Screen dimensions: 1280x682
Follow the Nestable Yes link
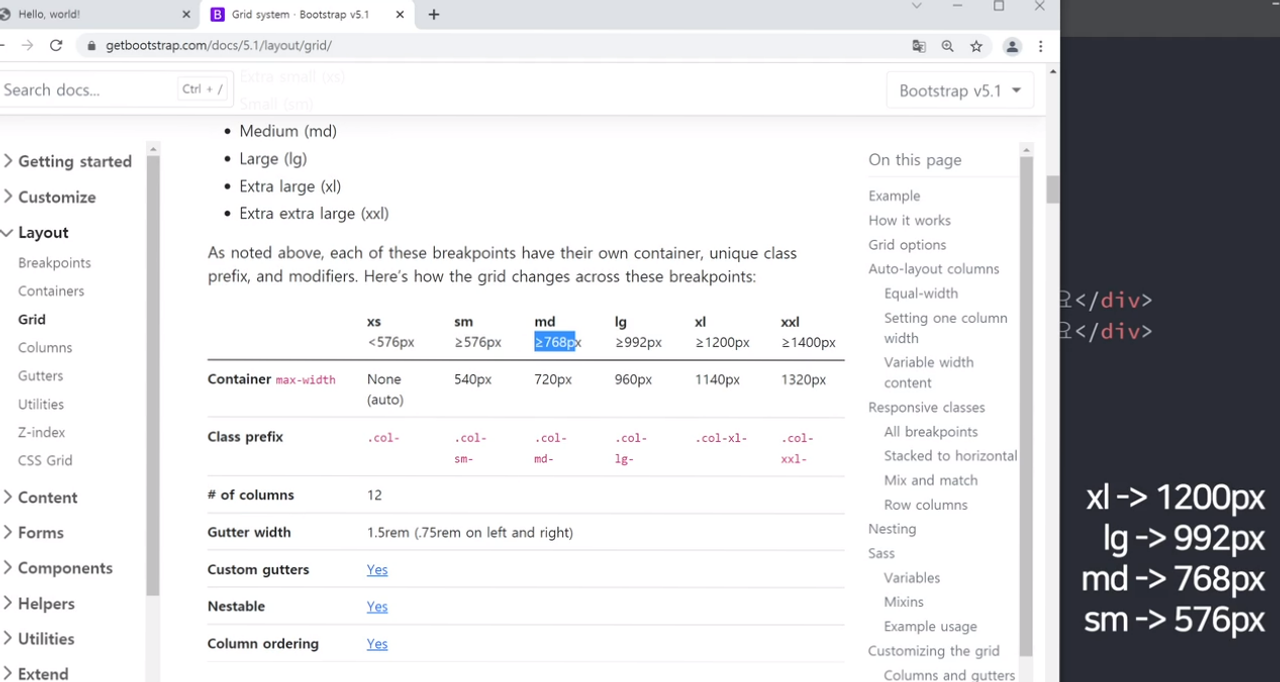377,607
